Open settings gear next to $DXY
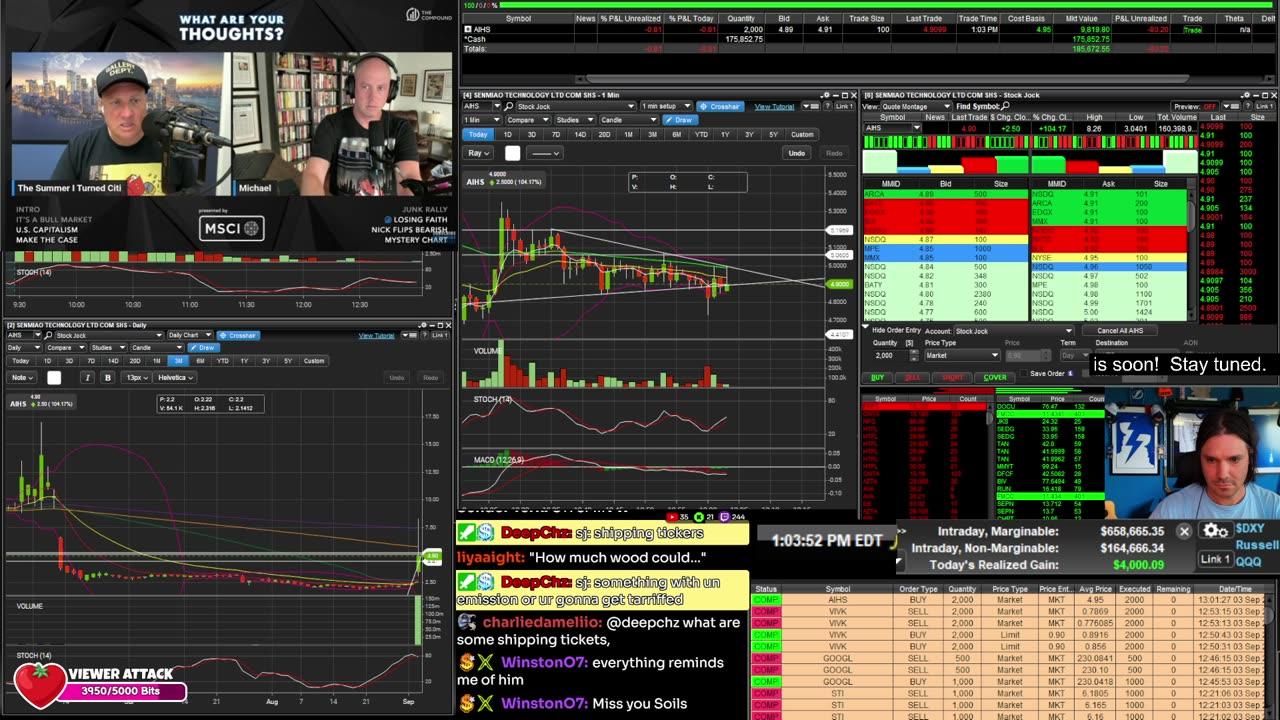Viewport: 1280px width, 720px height. click(x=1215, y=531)
